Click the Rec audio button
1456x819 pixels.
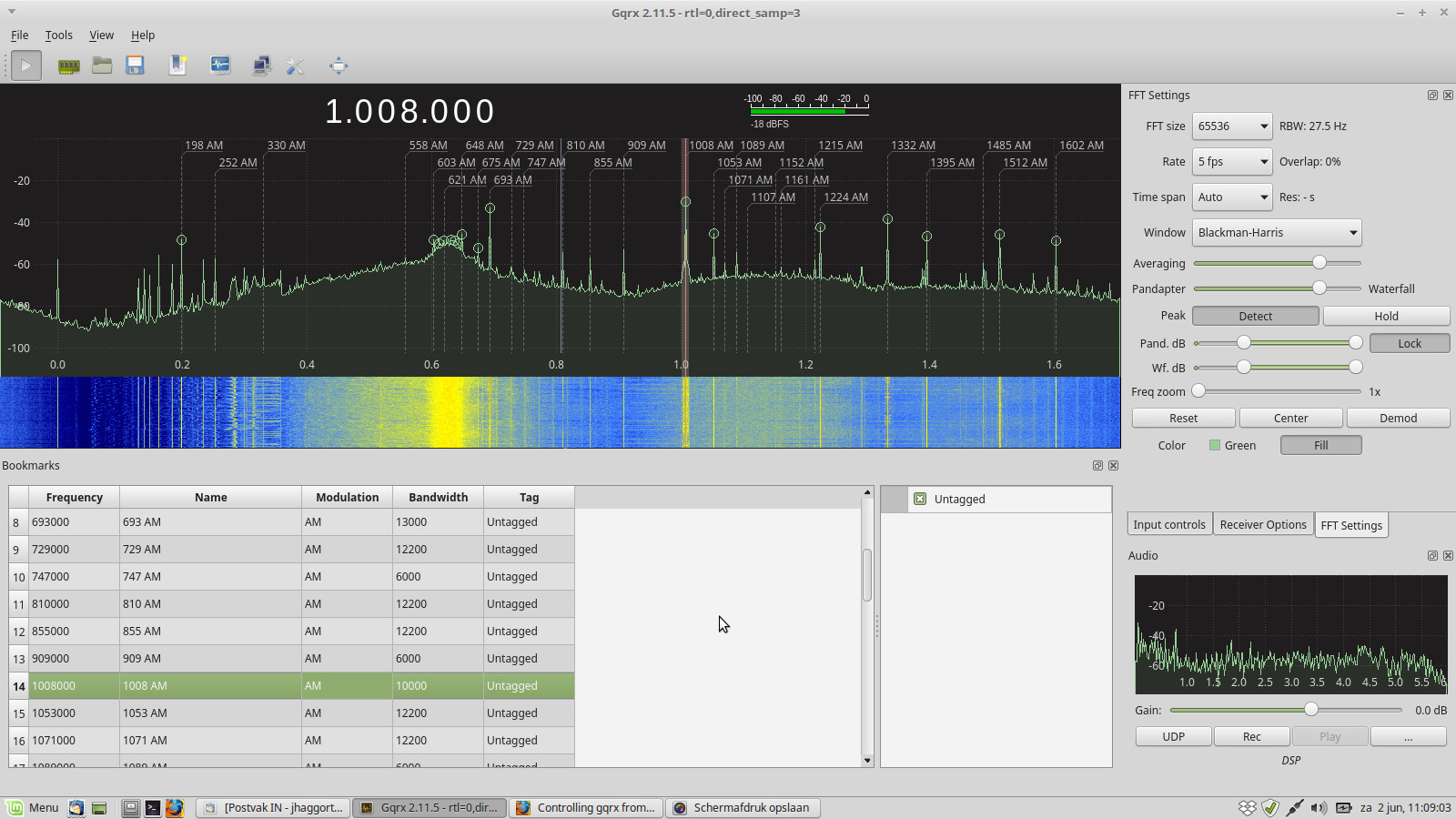pos(1252,736)
